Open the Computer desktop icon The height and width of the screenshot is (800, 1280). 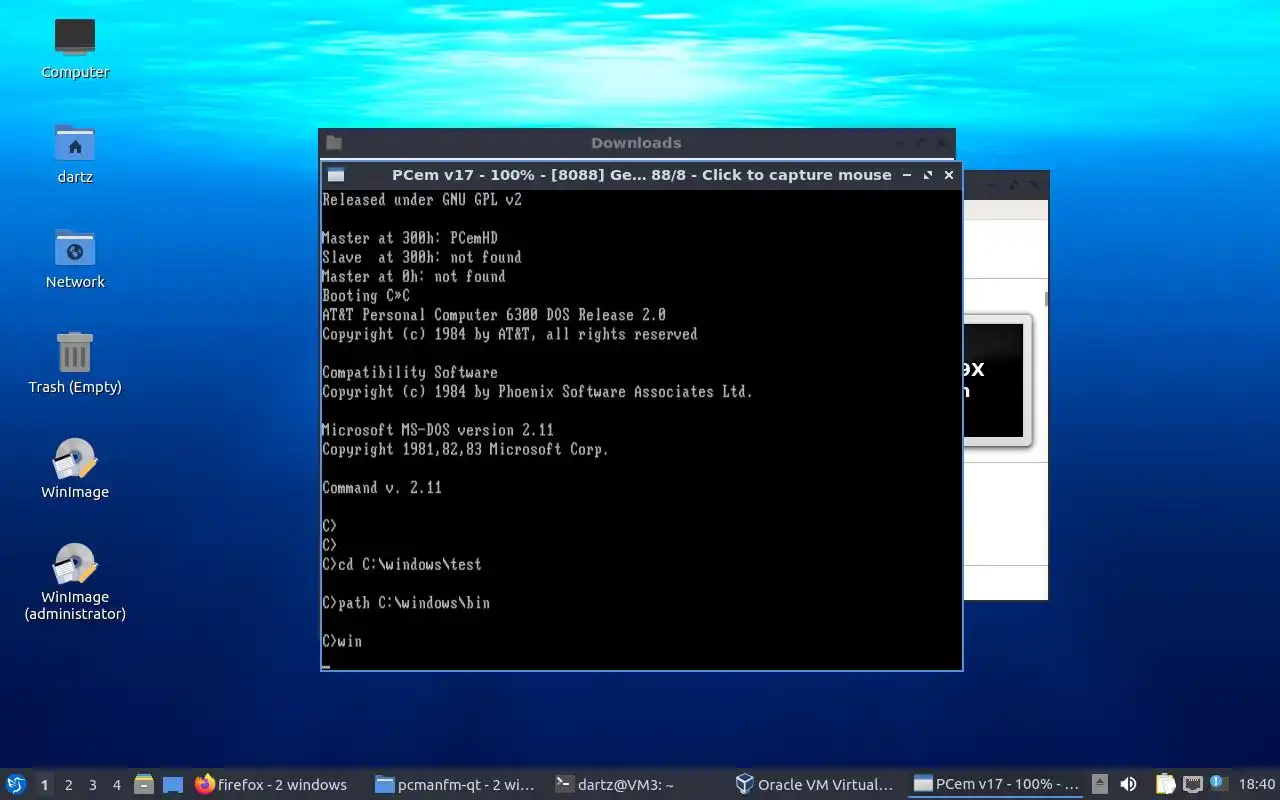click(x=75, y=48)
